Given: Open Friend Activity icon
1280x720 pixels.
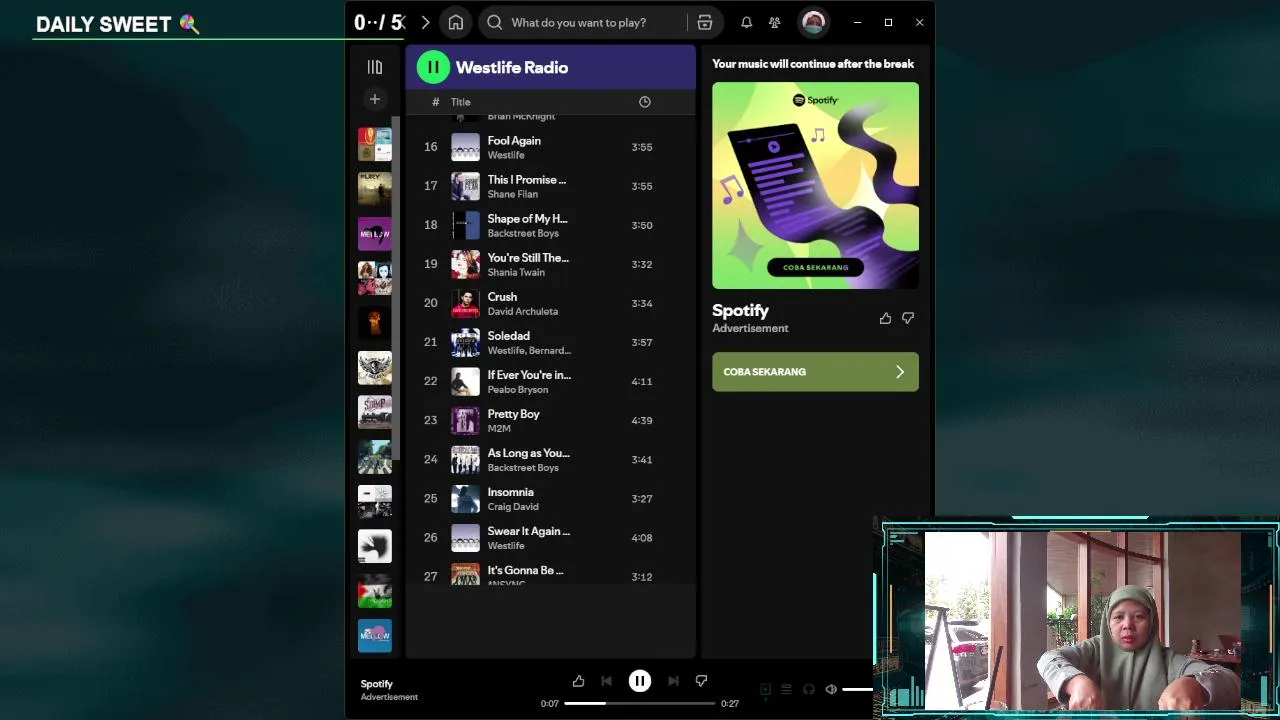Looking at the screenshot, I should tap(774, 22).
